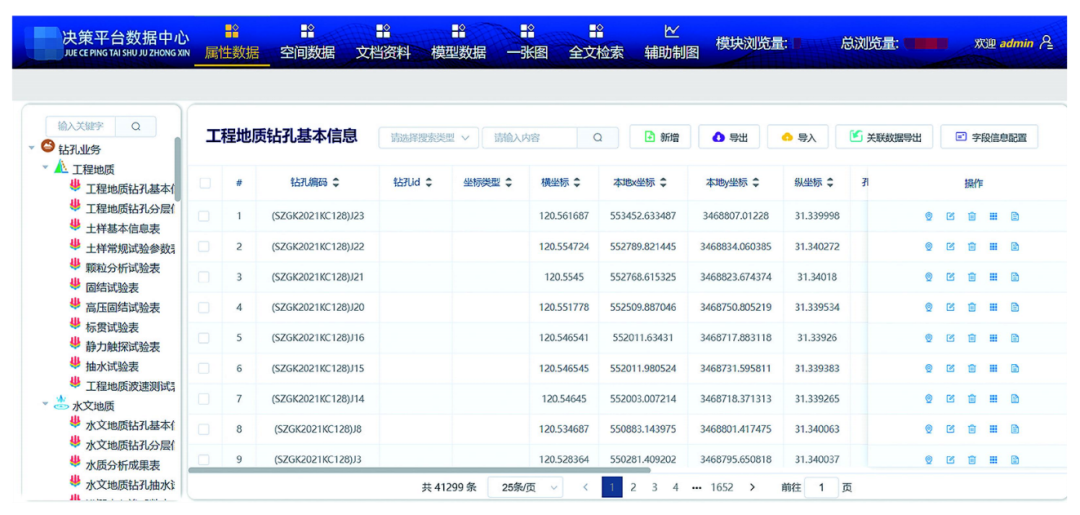
Task: Click the edit icon for row J8
Action: (x=951, y=429)
